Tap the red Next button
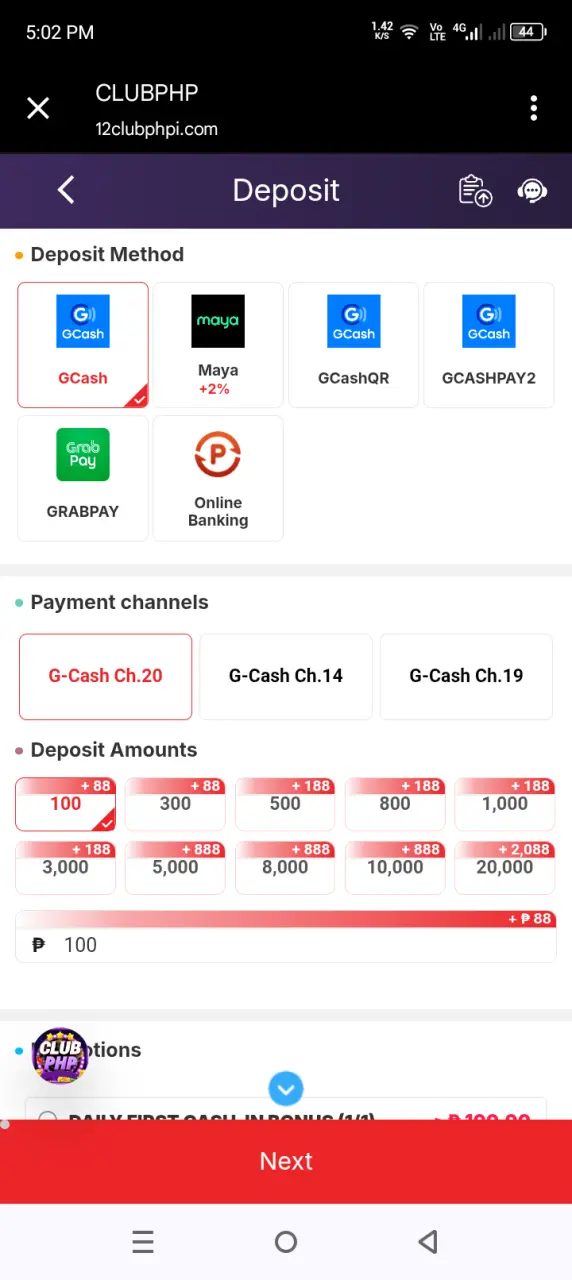The image size is (572, 1280). click(x=286, y=1161)
